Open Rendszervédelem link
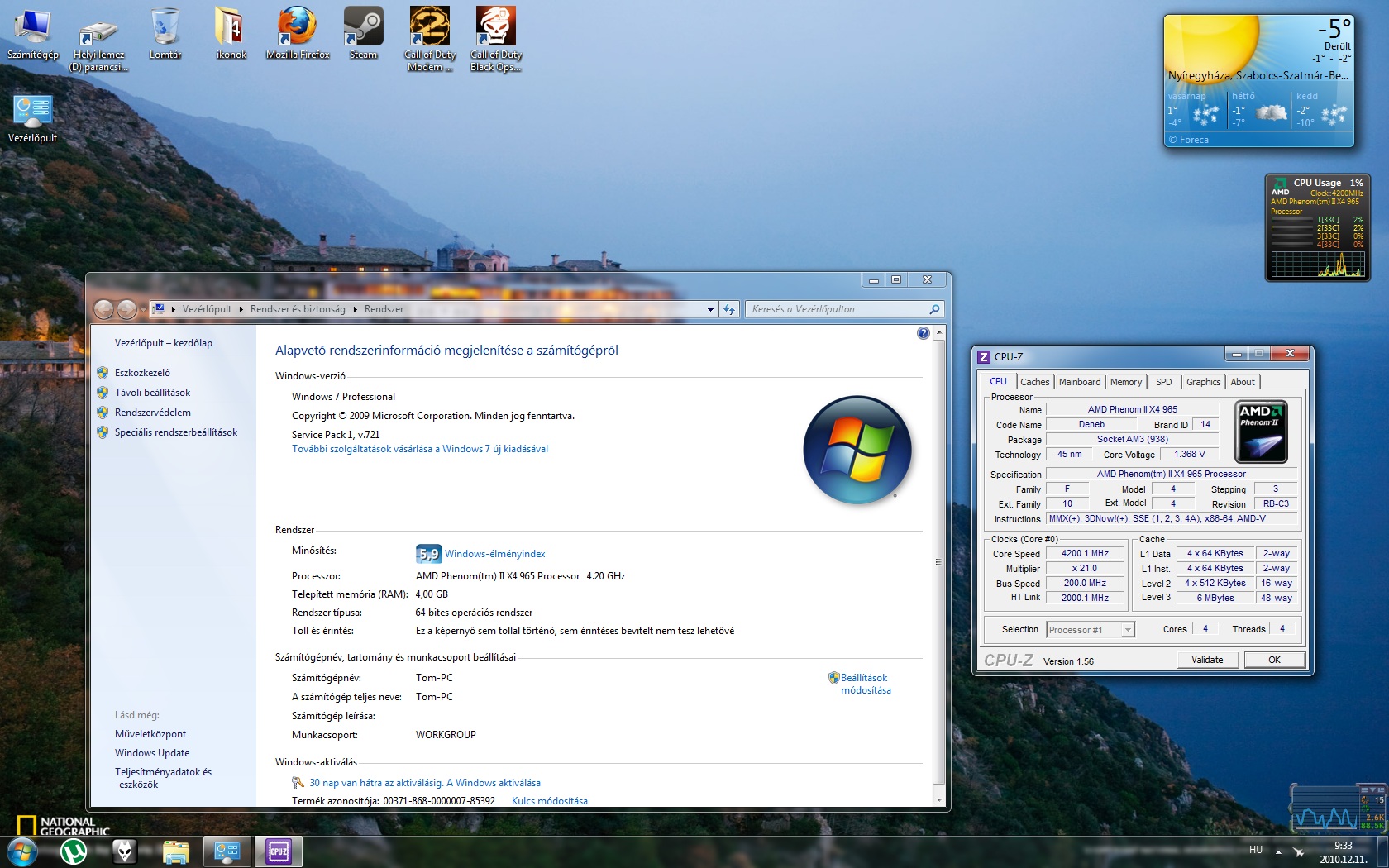The height and width of the screenshot is (868, 1389). coord(152,413)
